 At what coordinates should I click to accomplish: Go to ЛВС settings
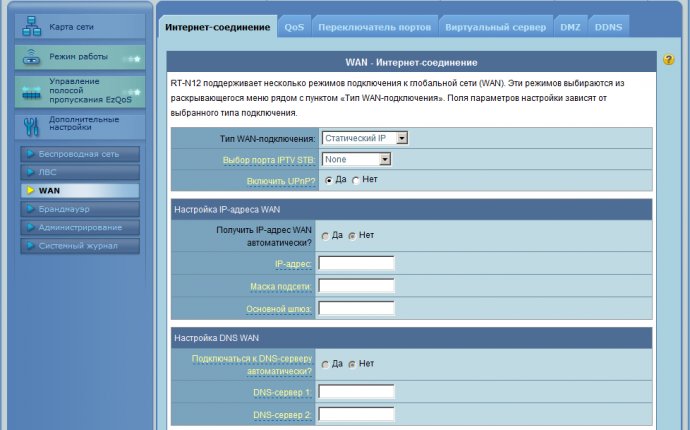[x=80, y=172]
